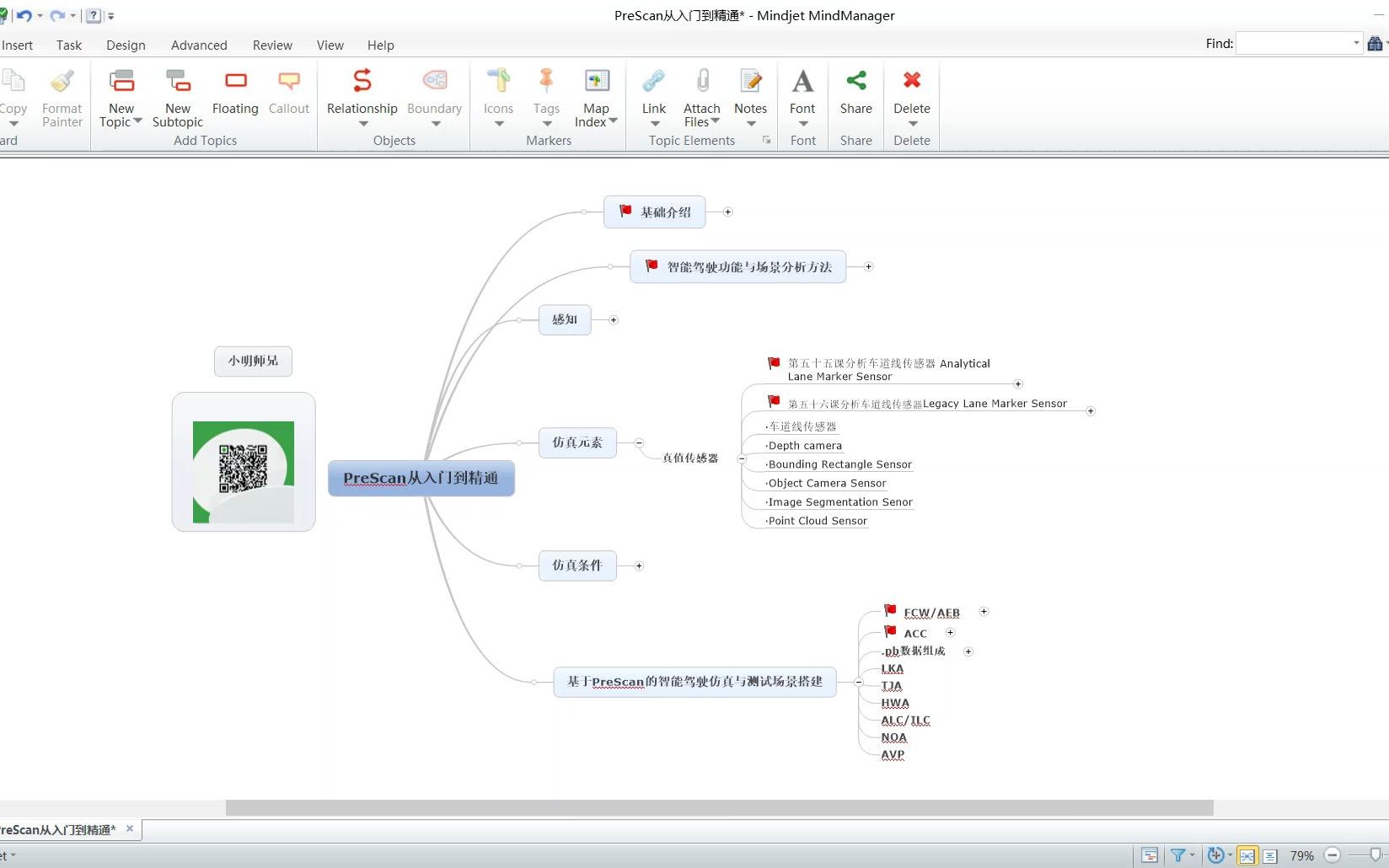The image size is (1389, 868).
Task: Open the filter funnel in status bar
Action: pos(1178,855)
